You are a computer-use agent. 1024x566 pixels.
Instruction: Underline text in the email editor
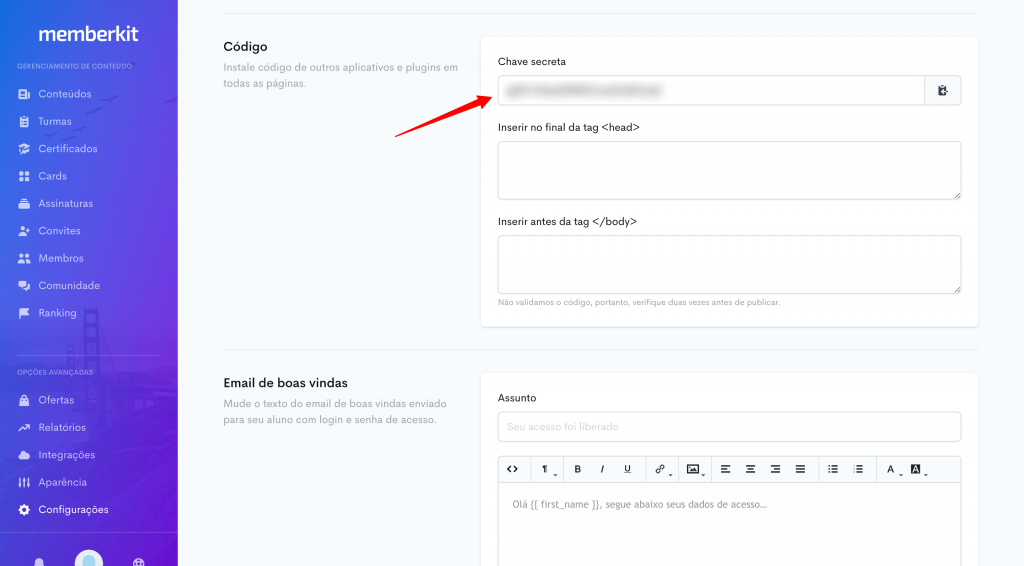(627, 469)
